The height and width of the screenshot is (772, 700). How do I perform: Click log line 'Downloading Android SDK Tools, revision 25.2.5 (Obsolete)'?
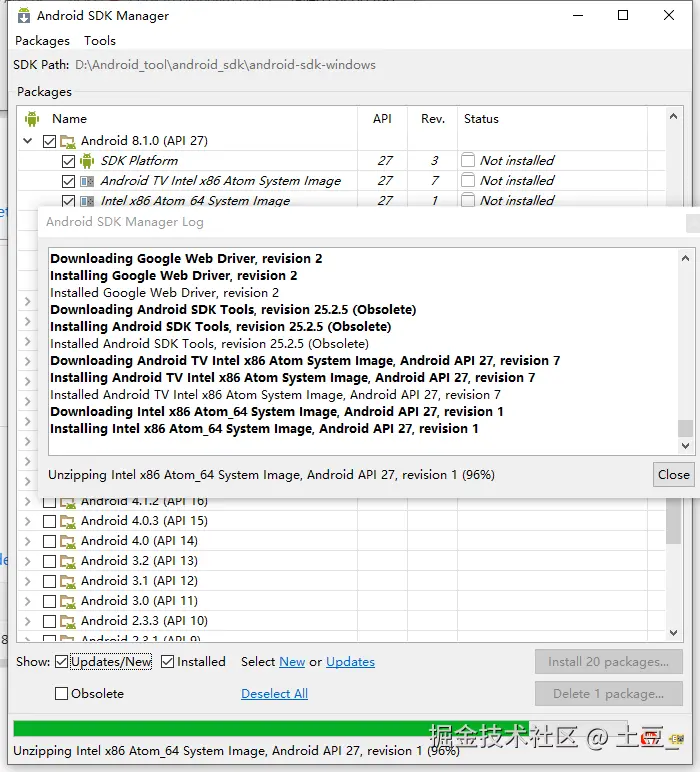pos(233,310)
